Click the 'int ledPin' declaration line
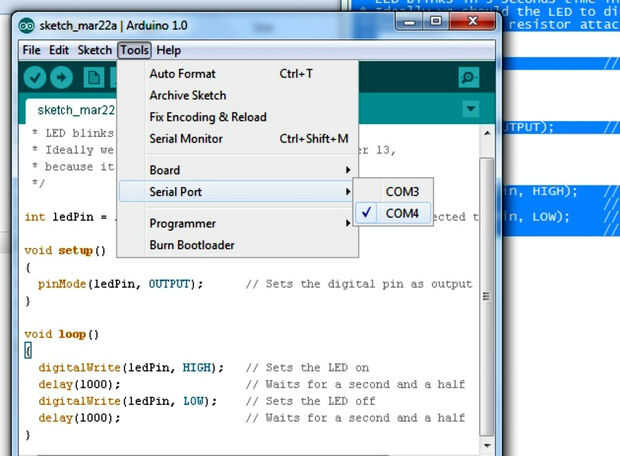The image size is (620, 456). (66, 217)
